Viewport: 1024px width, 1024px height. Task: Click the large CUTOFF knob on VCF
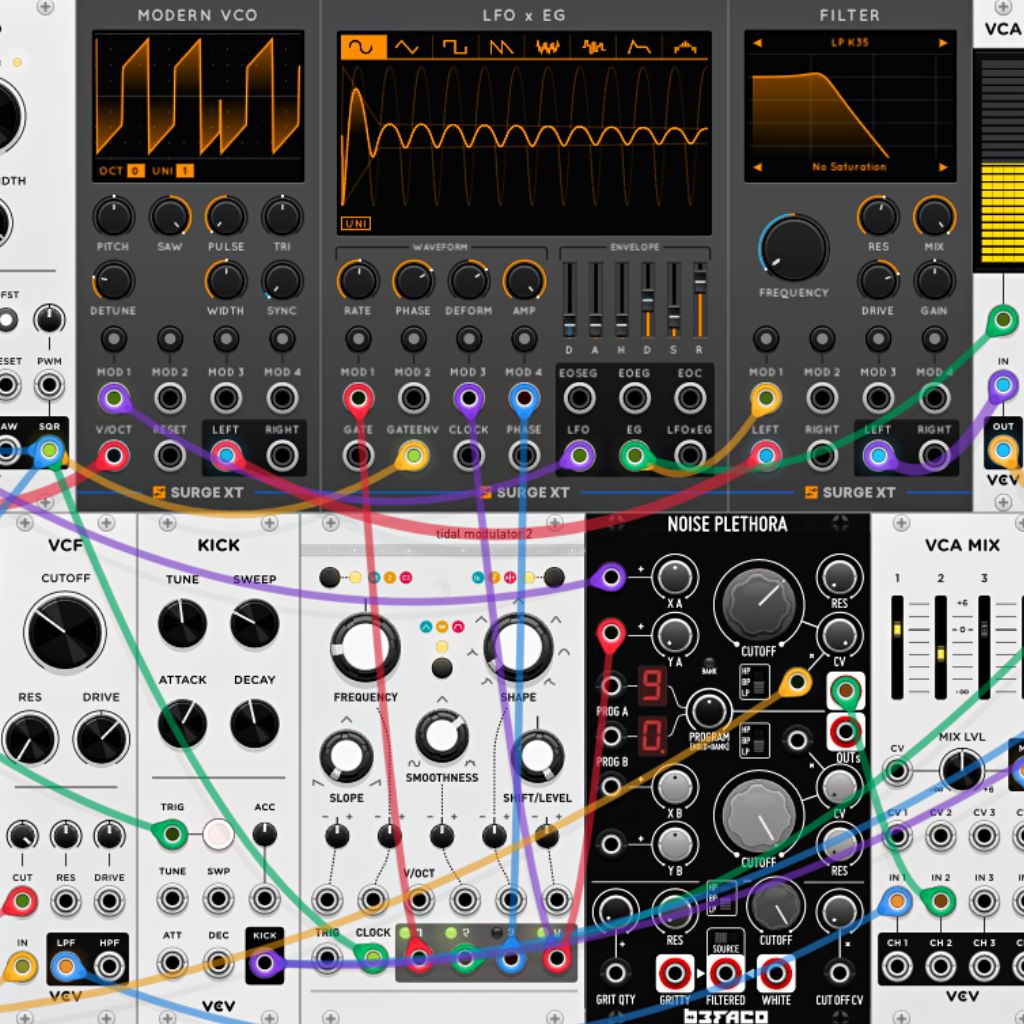(x=65, y=632)
